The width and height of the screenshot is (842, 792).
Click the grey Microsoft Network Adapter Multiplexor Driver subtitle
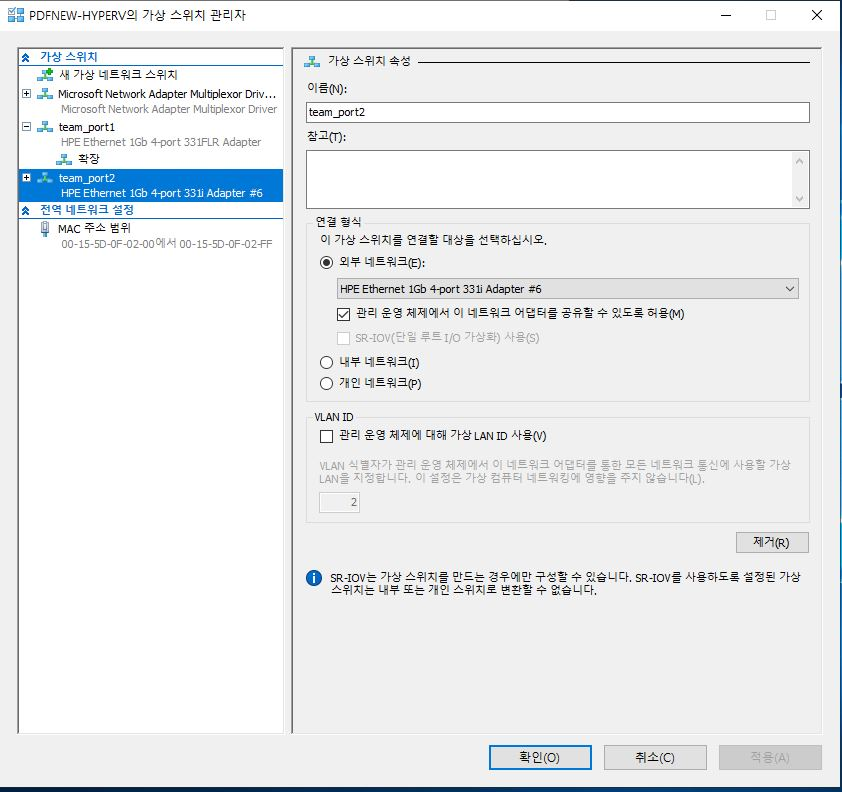click(169, 109)
